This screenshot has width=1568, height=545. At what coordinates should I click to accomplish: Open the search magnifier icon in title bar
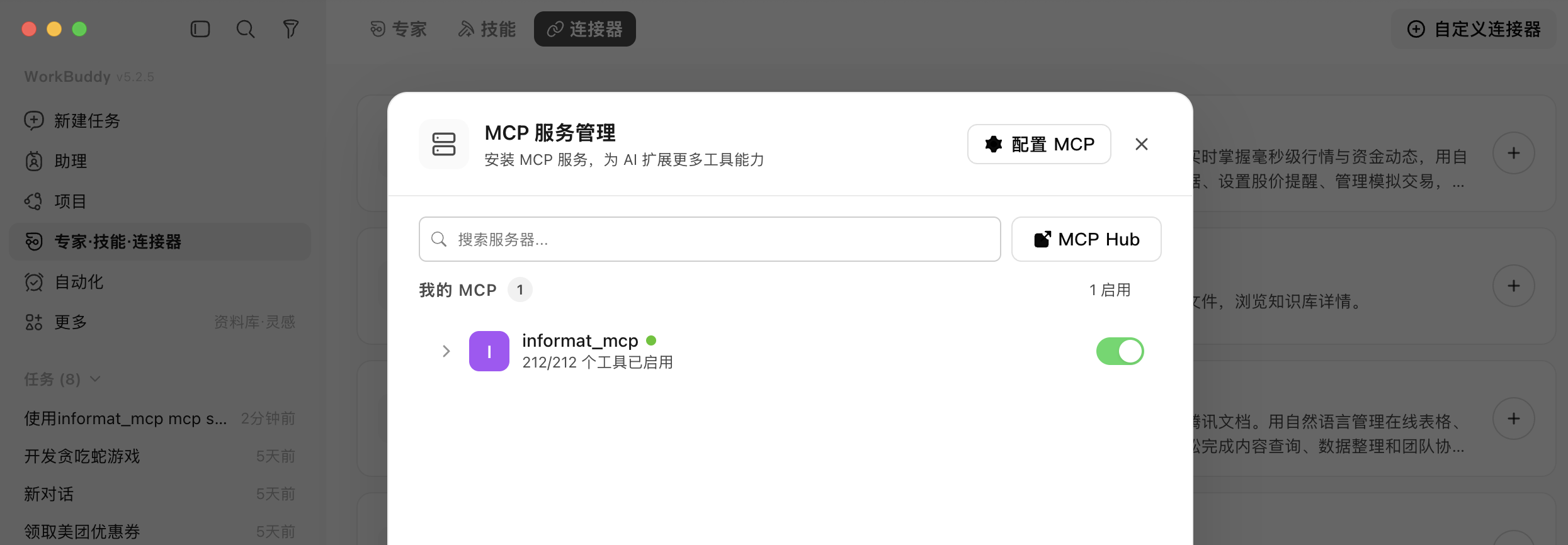(x=246, y=29)
